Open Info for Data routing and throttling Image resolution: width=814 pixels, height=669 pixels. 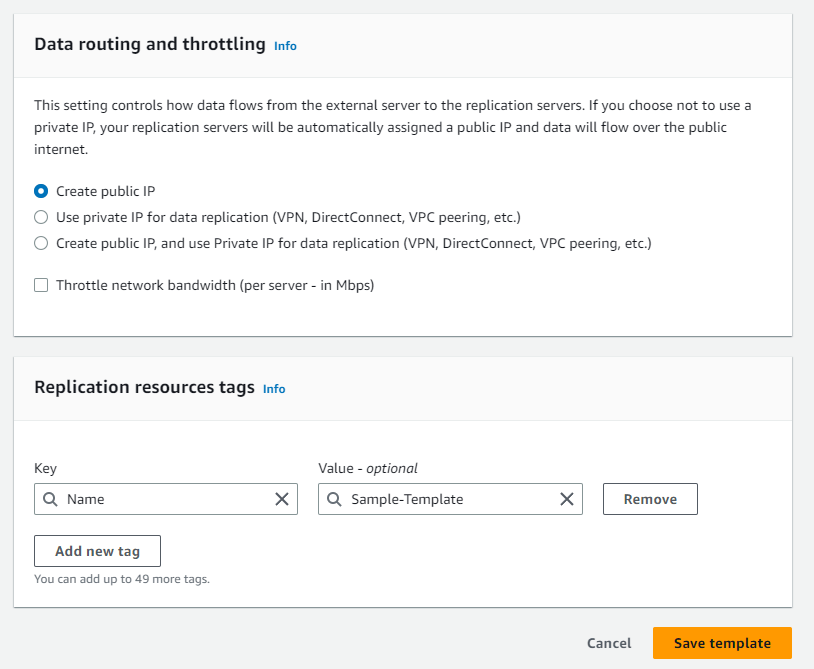[285, 46]
